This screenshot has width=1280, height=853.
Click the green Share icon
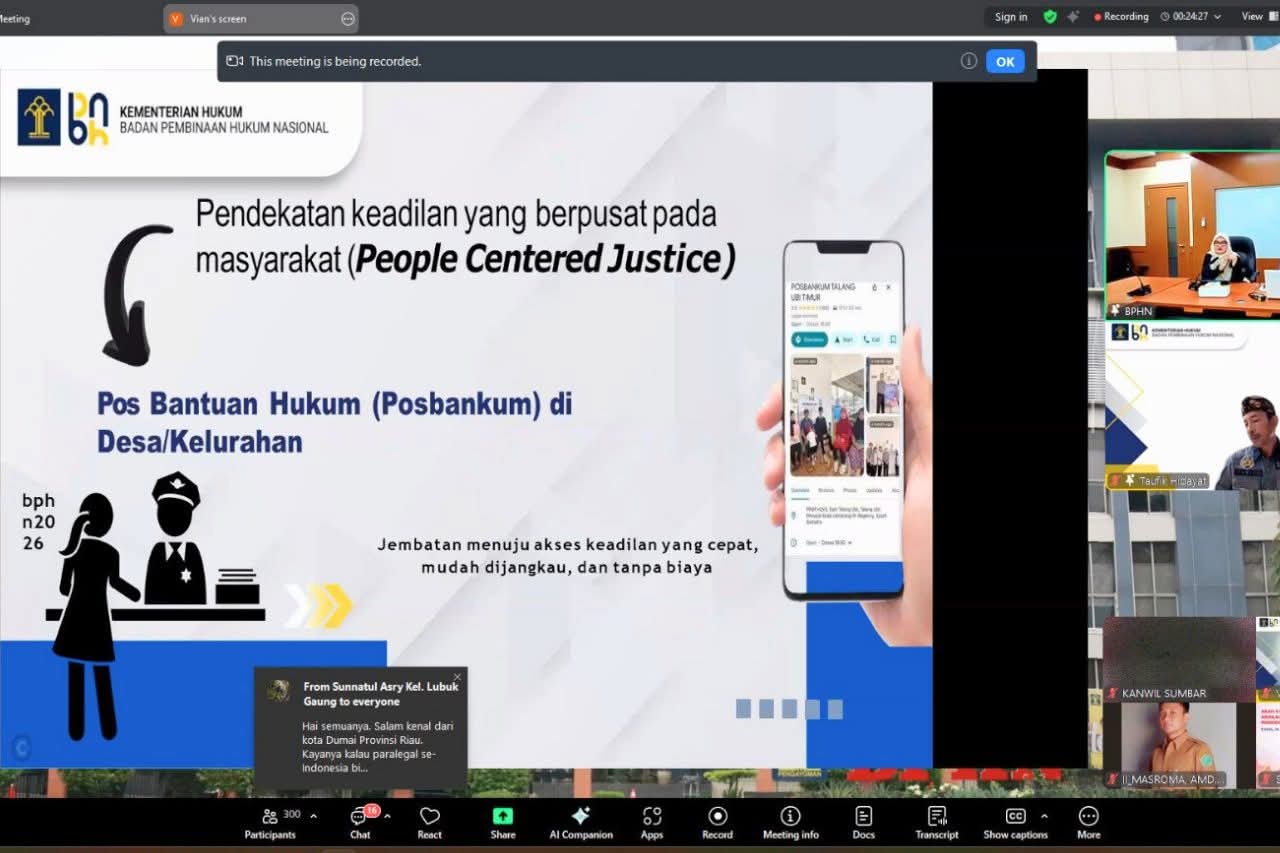click(x=502, y=820)
